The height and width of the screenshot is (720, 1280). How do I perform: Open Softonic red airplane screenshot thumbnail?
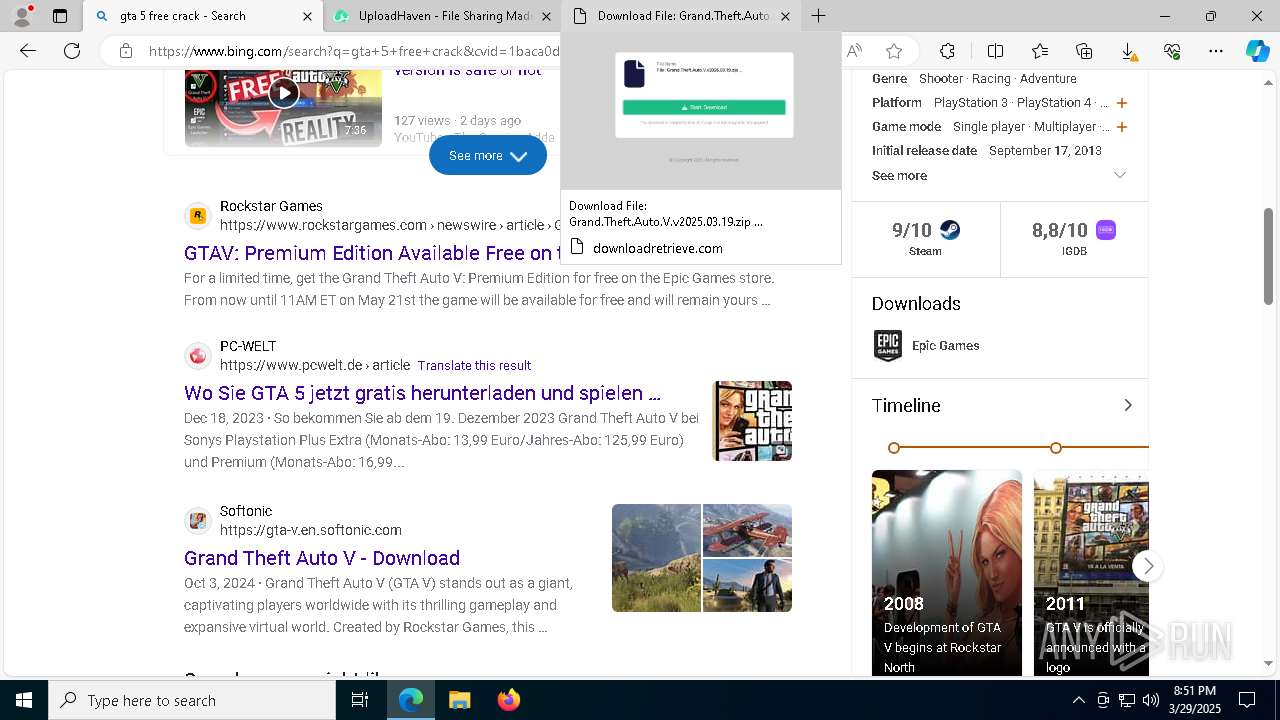coord(747,530)
